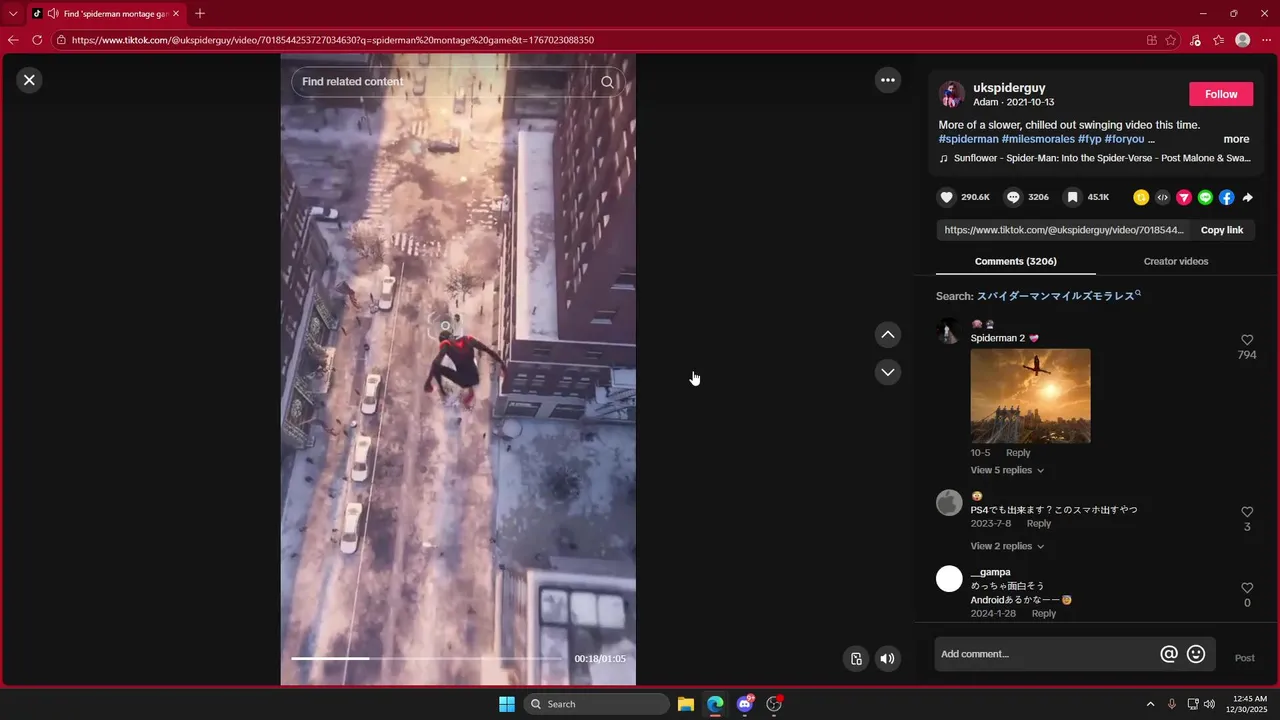The width and height of the screenshot is (1280, 720).
Task: Close the TikTok browser tab
Action: (176, 14)
